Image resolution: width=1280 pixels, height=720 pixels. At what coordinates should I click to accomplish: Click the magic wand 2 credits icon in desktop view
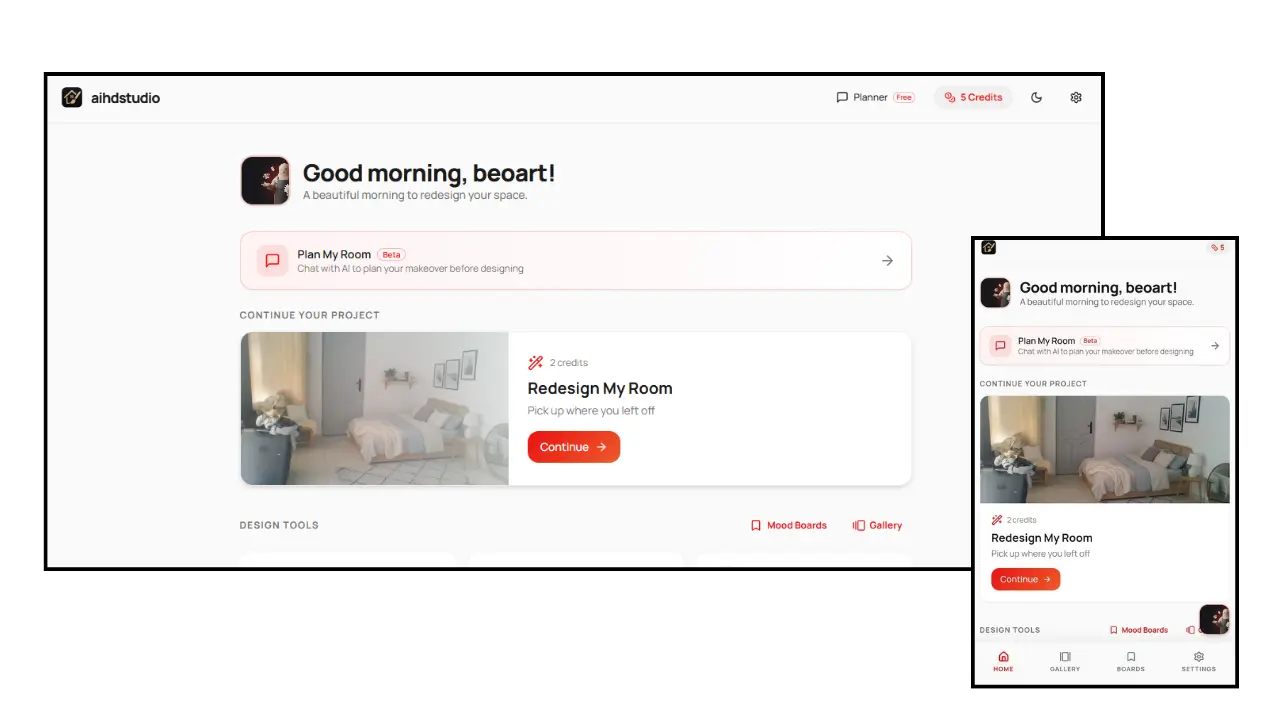tap(536, 362)
